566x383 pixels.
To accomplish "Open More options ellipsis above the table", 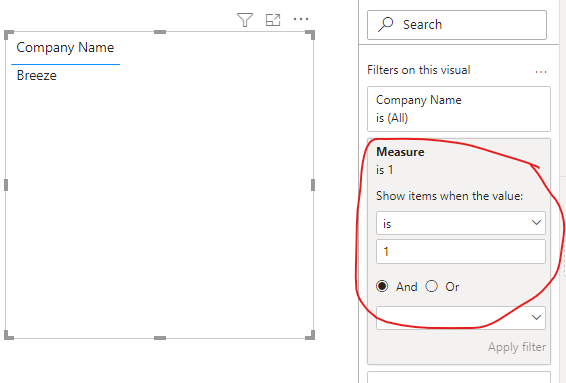I will coord(301,19).
